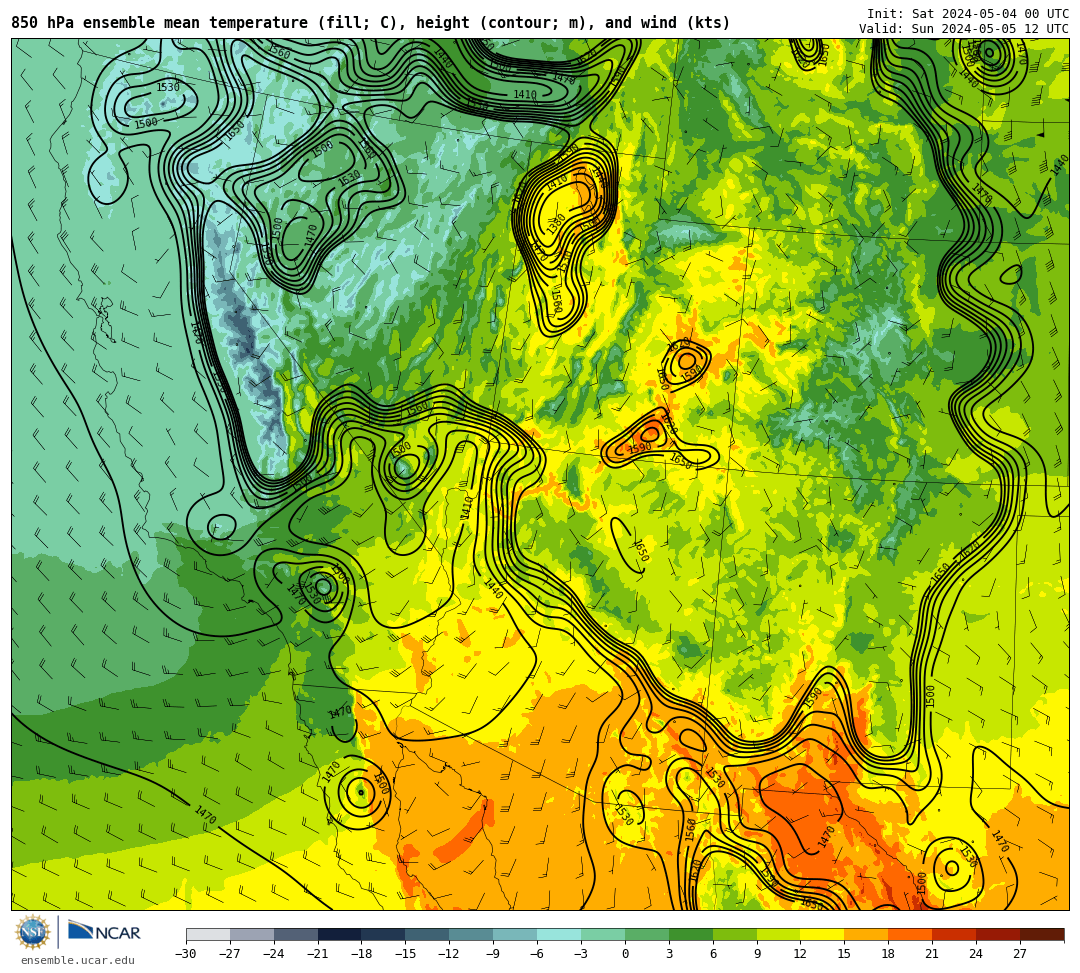1080x973 pixels.
Task: Click the Valid: Sun 2024-05-05 12 UTC line
Action: pos(964,29)
